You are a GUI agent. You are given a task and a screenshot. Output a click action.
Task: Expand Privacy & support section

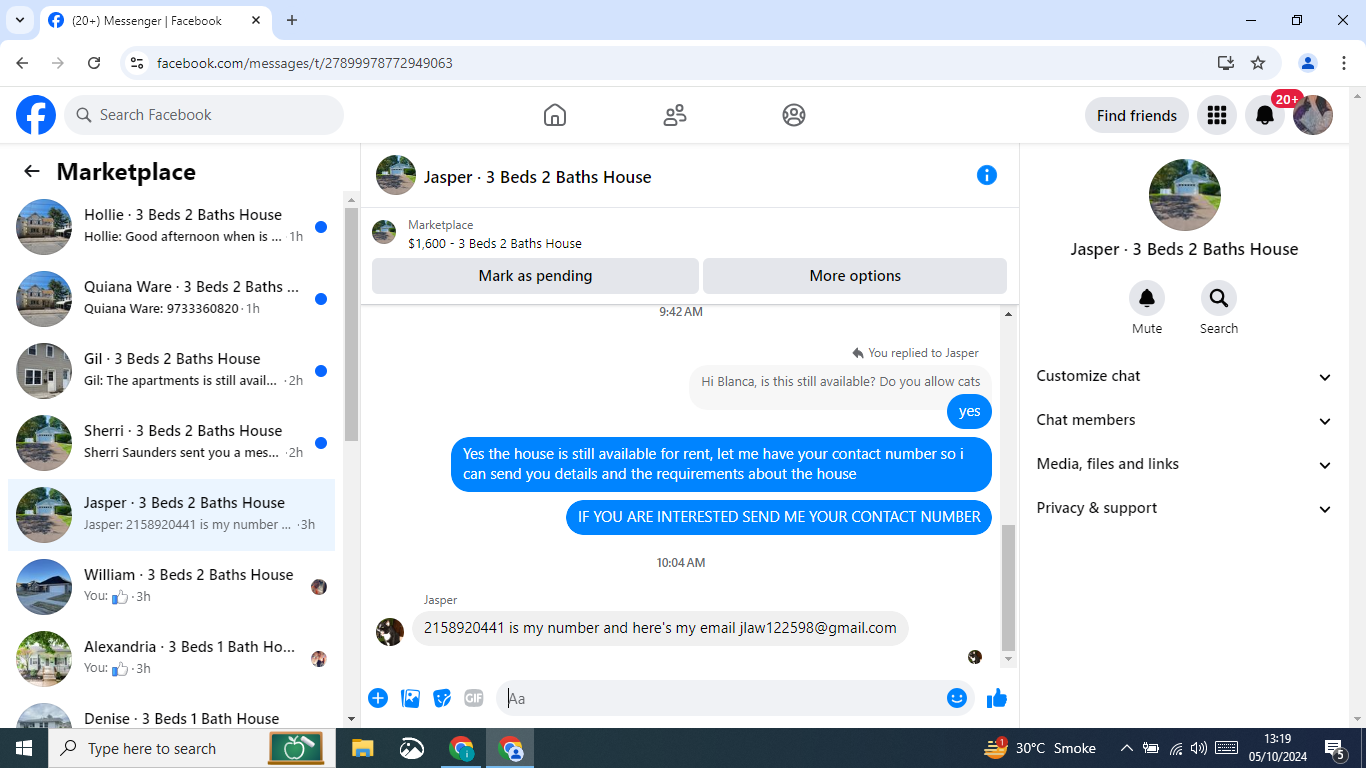(1185, 508)
